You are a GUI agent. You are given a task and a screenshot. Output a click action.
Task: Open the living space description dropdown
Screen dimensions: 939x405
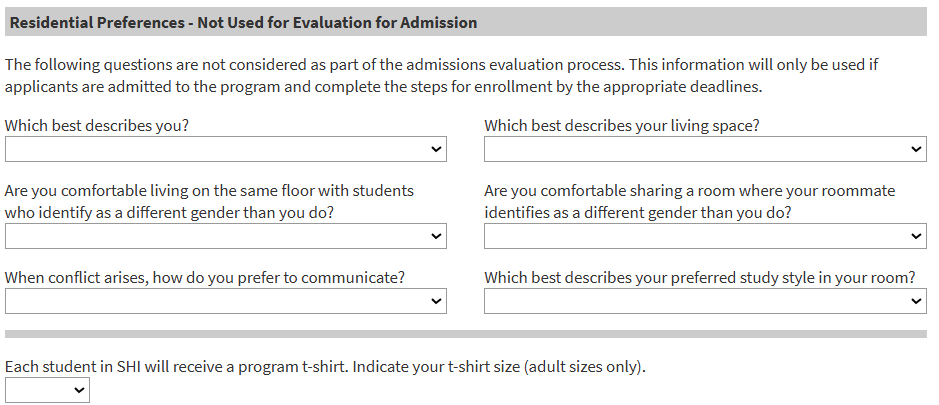coord(704,149)
